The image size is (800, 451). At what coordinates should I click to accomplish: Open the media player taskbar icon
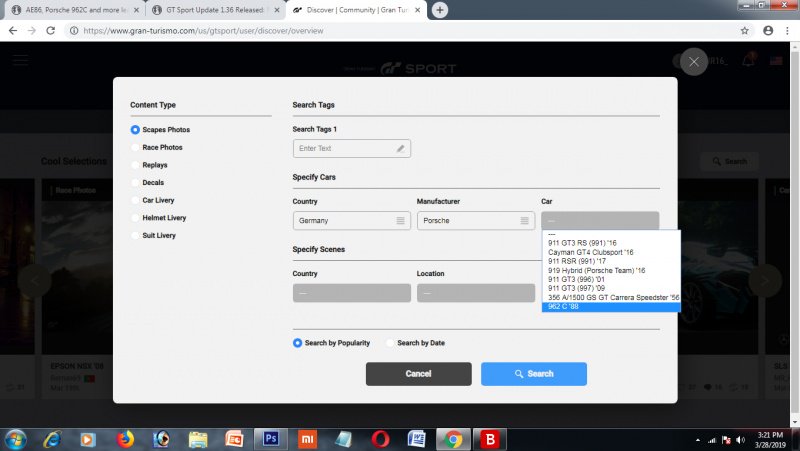coord(87,439)
